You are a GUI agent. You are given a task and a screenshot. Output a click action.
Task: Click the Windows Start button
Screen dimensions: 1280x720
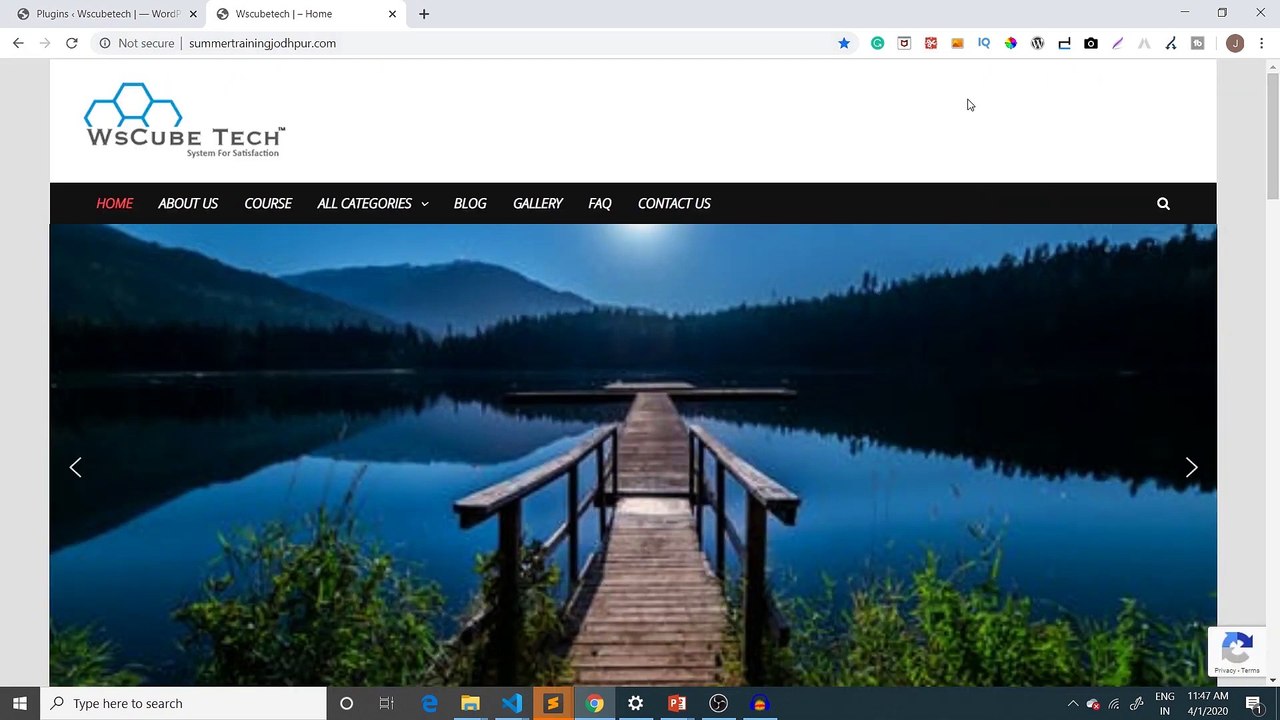tap(20, 703)
